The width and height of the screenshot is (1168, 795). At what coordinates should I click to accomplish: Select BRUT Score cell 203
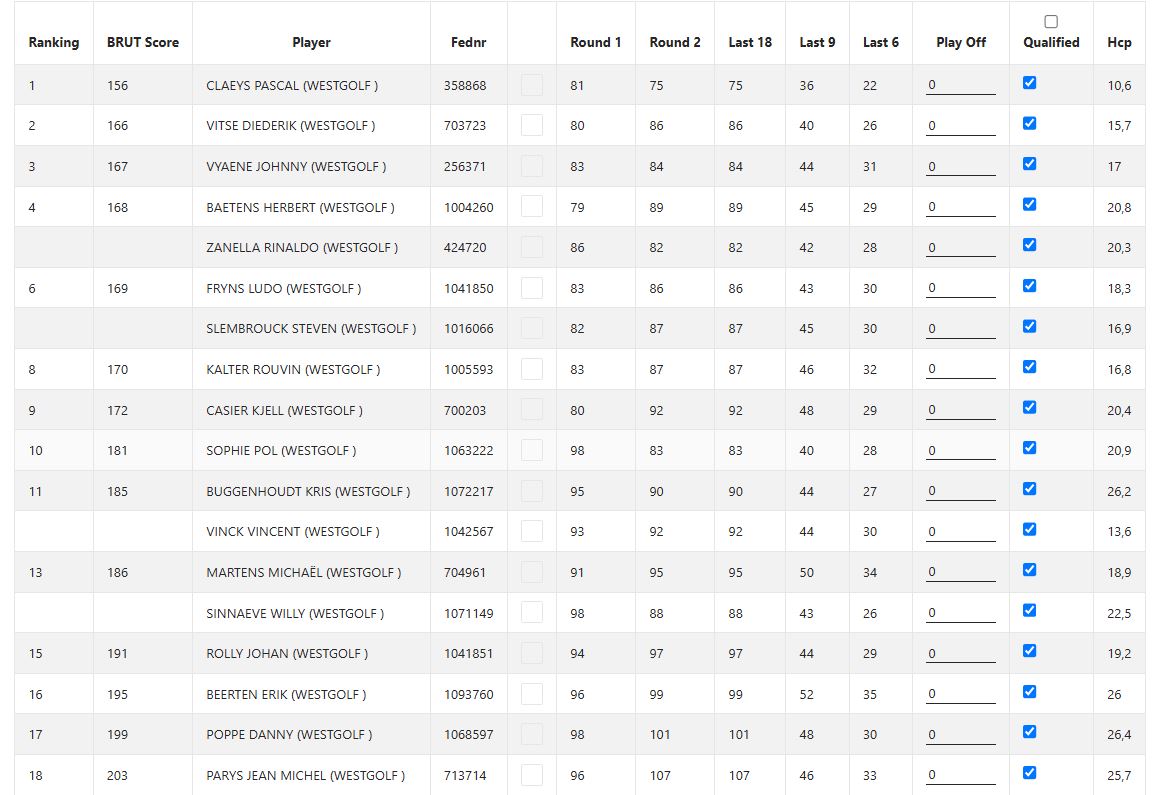pyautogui.click(x=118, y=776)
